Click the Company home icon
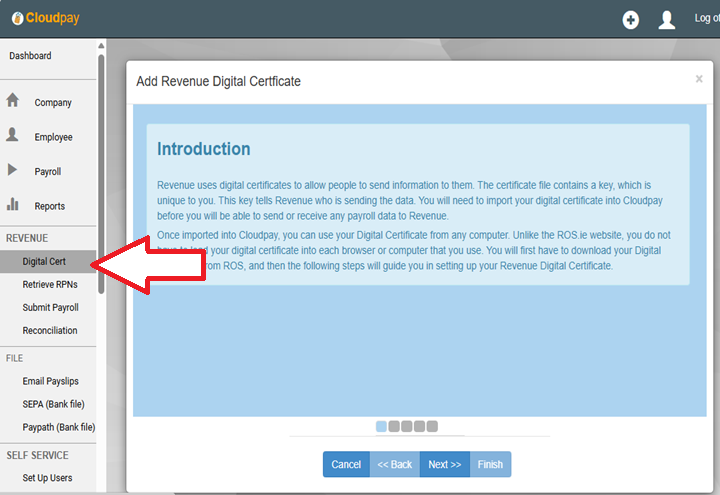Viewport: 720px width, 495px height. 13,101
